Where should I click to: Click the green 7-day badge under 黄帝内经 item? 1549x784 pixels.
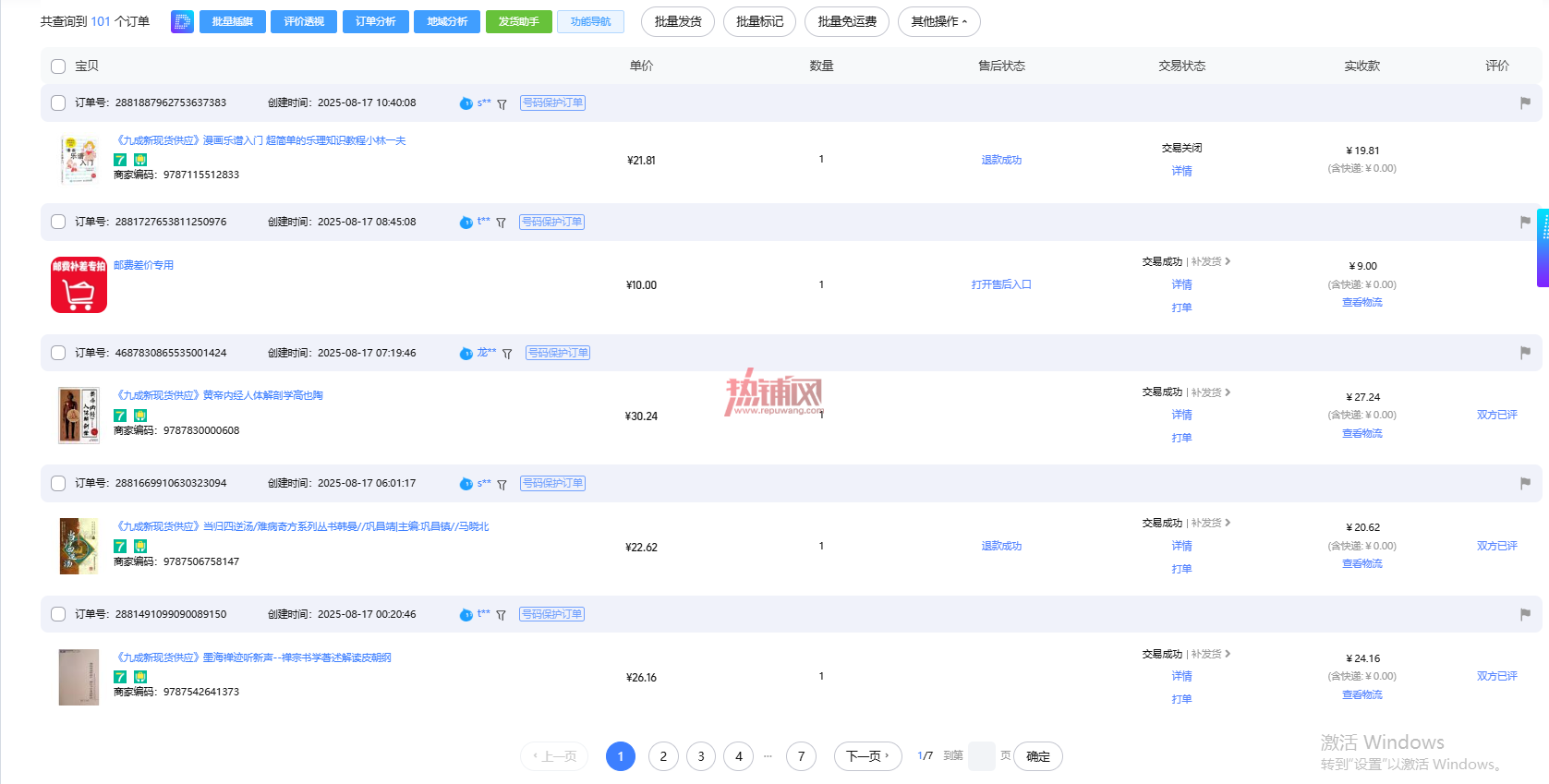[x=120, y=416]
